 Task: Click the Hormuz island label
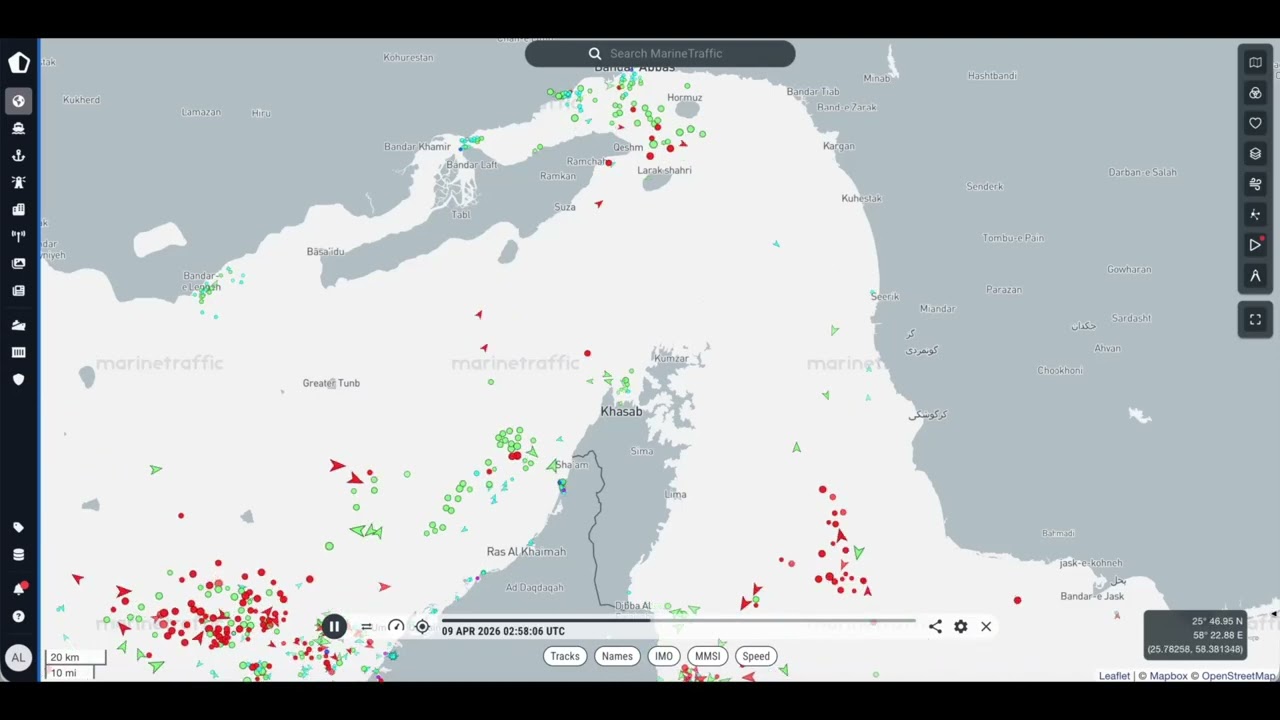[x=684, y=97]
